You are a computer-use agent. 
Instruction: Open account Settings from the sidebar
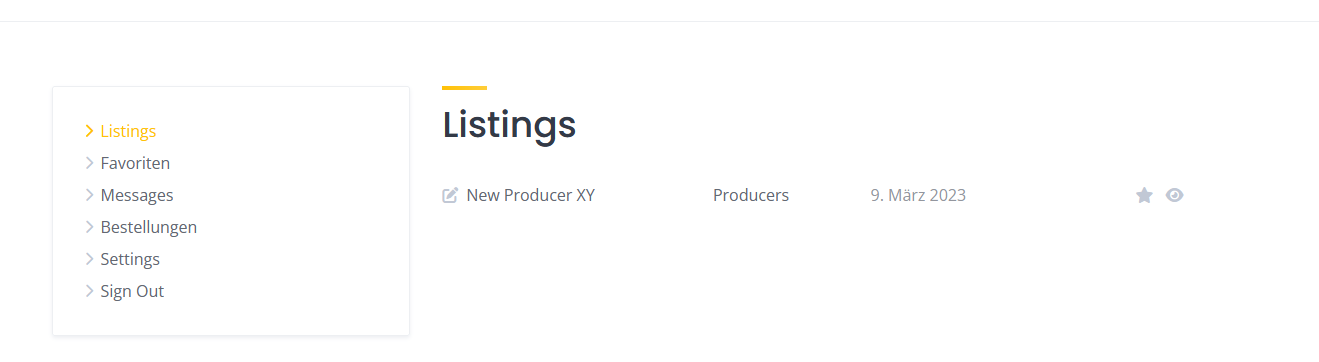(130, 259)
